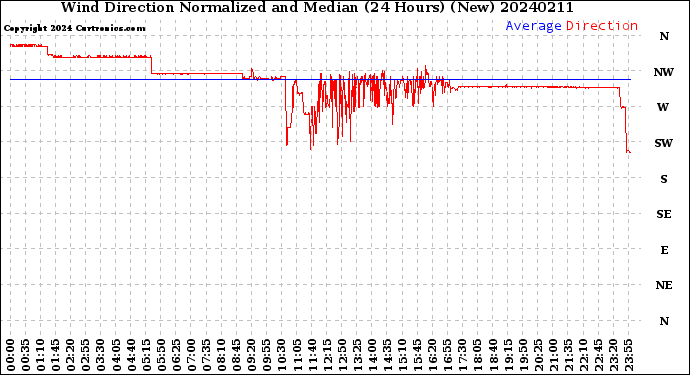Click the 12:50 time label

(x=342, y=355)
